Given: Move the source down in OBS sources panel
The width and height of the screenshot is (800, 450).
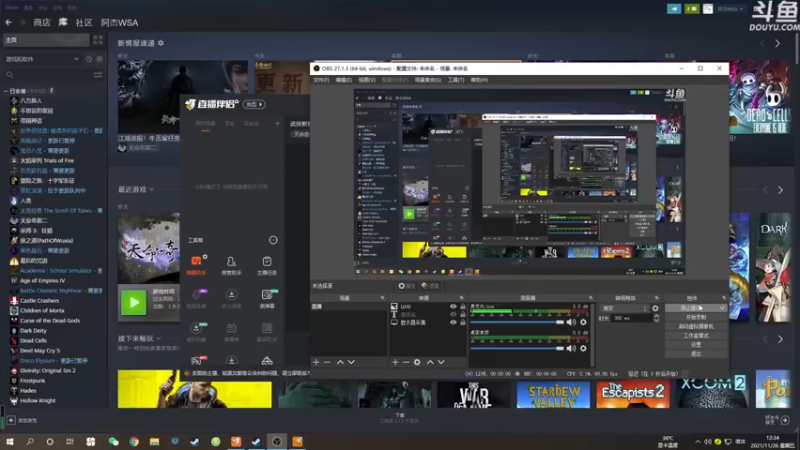Looking at the screenshot, I should coord(441,362).
